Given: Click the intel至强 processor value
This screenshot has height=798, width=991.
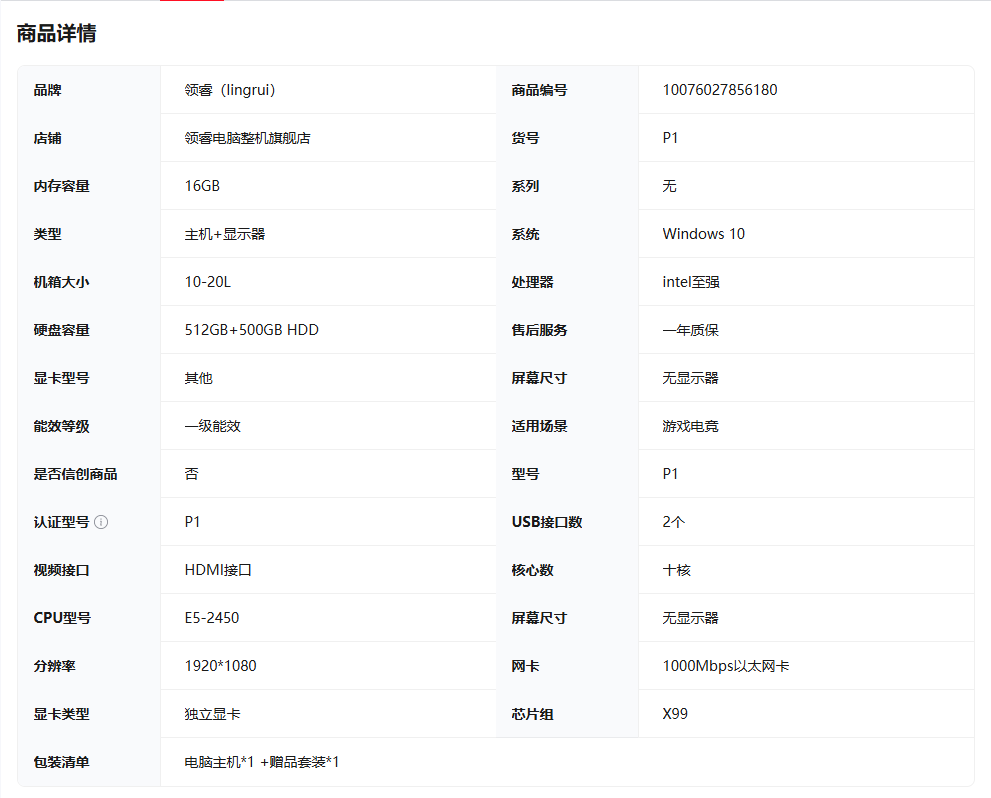Looking at the screenshot, I should (690, 282).
